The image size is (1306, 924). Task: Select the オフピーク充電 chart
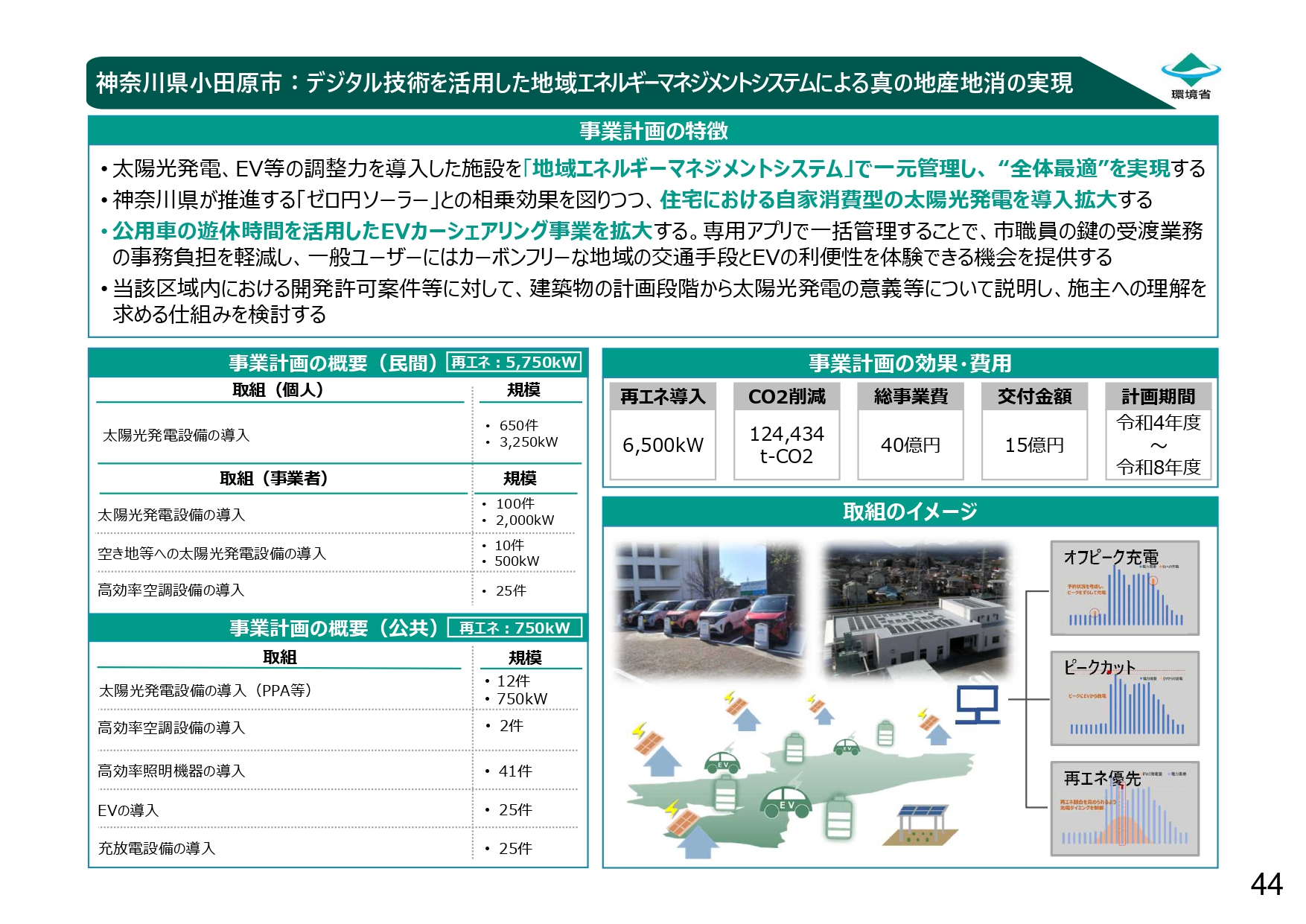tap(1124, 588)
